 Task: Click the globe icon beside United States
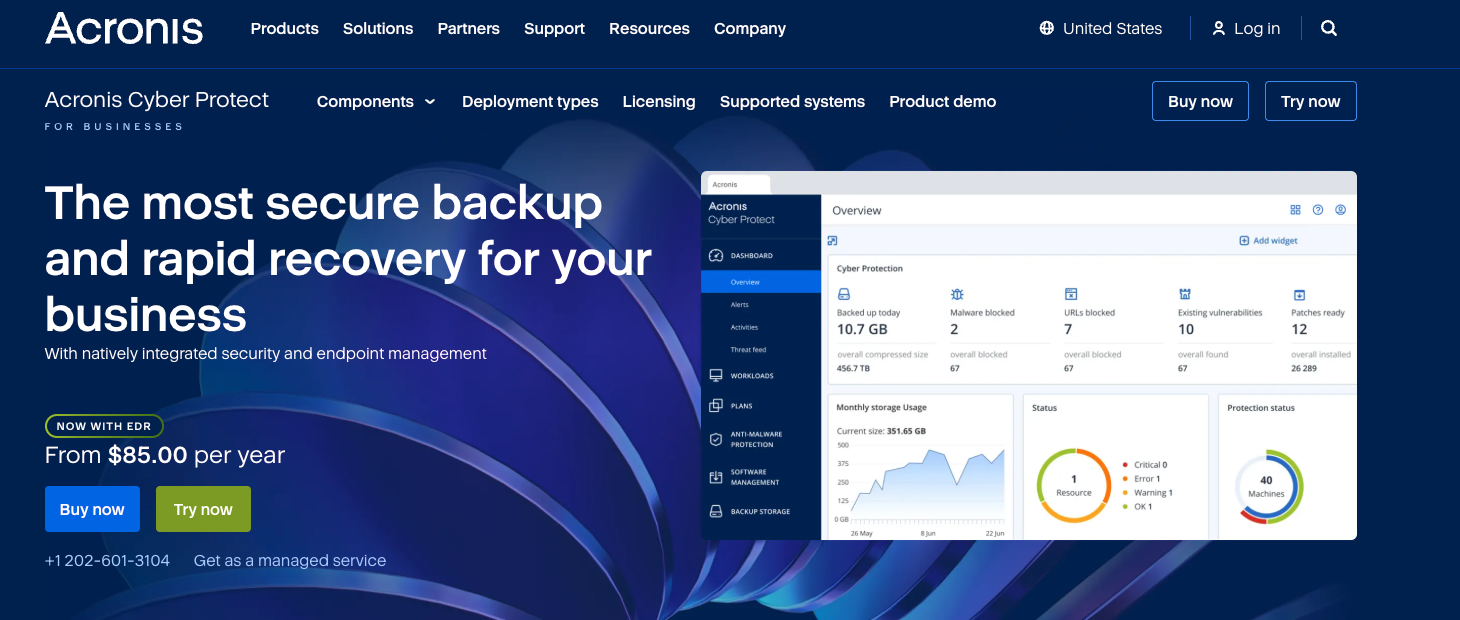(x=1047, y=28)
